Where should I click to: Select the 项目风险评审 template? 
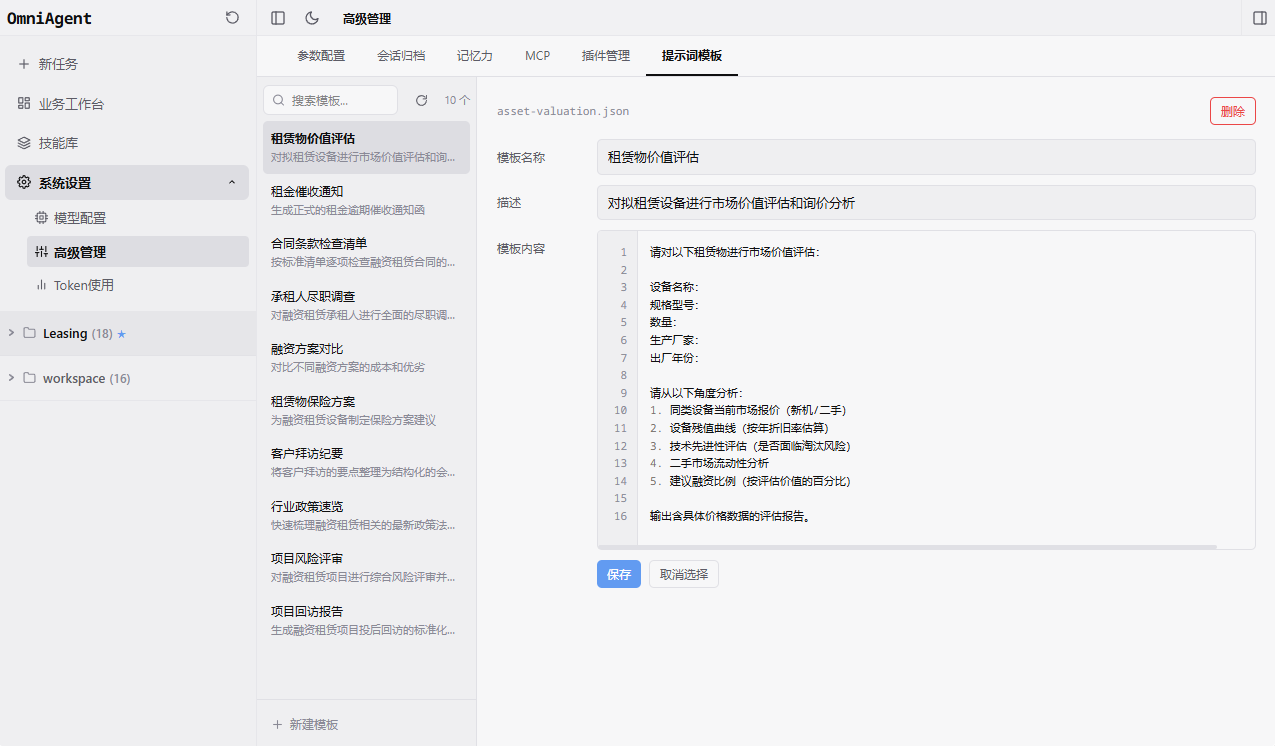click(x=366, y=567)
